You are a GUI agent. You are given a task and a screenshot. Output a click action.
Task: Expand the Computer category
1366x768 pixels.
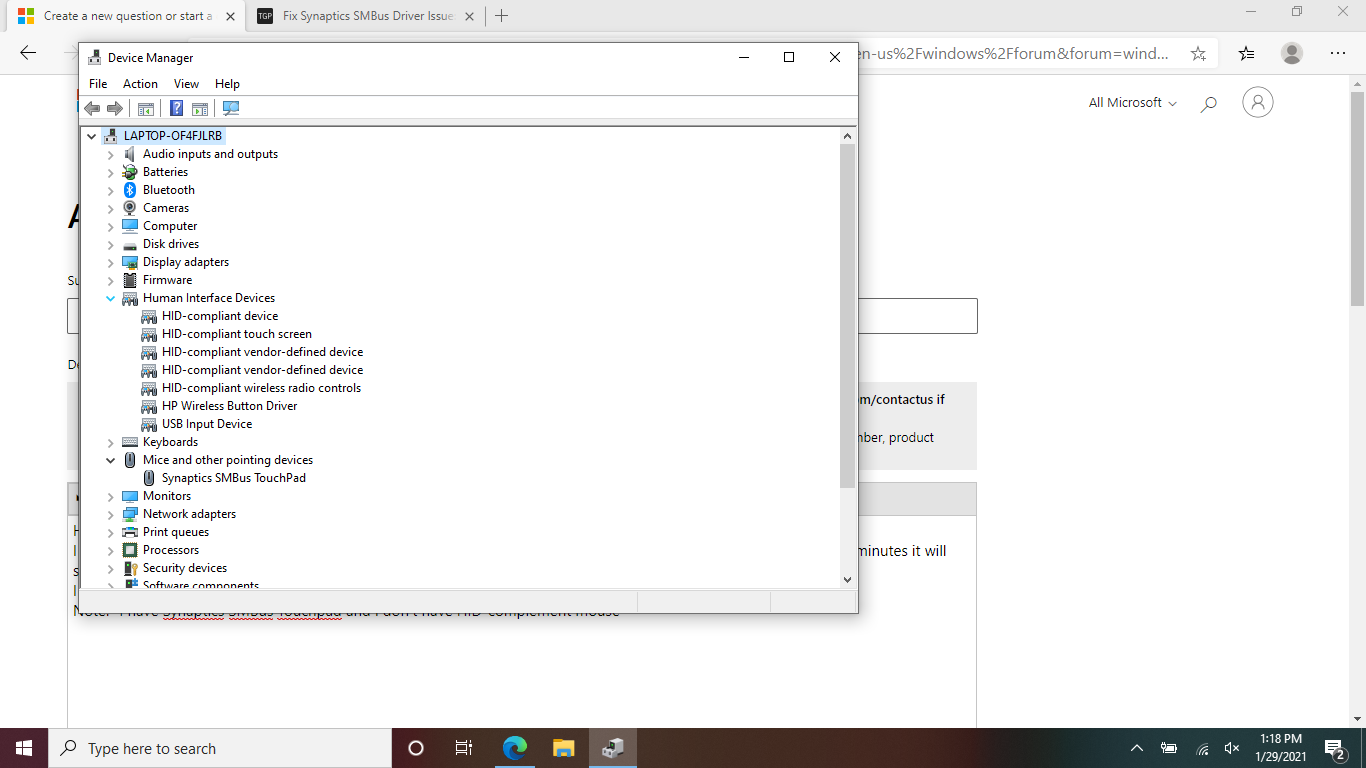tap(111, 226)
